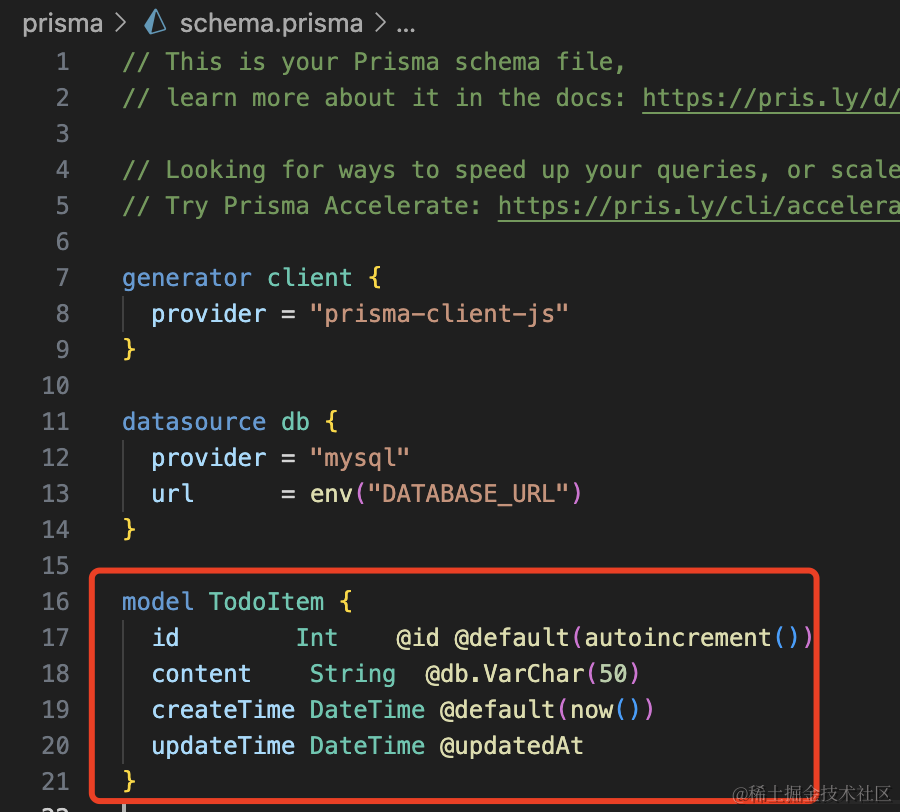900x812 pixels.
Task: Expand the breadcrumb ellipsis segment
Action: (406, 22)
